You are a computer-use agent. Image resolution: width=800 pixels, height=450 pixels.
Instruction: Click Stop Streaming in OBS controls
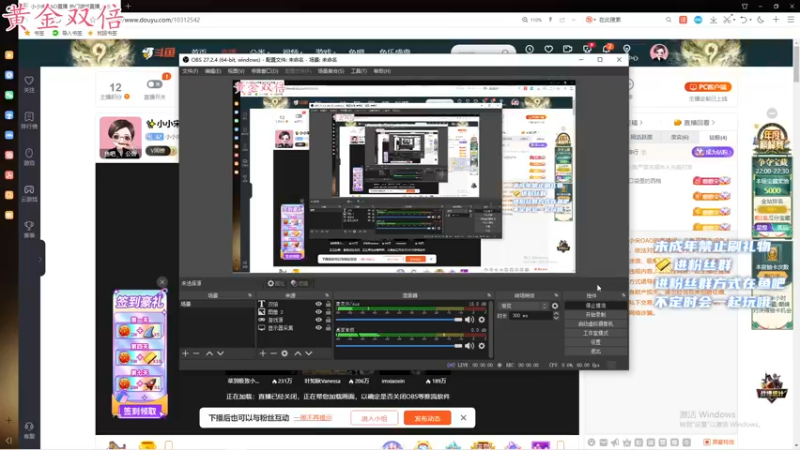point(595,305)
